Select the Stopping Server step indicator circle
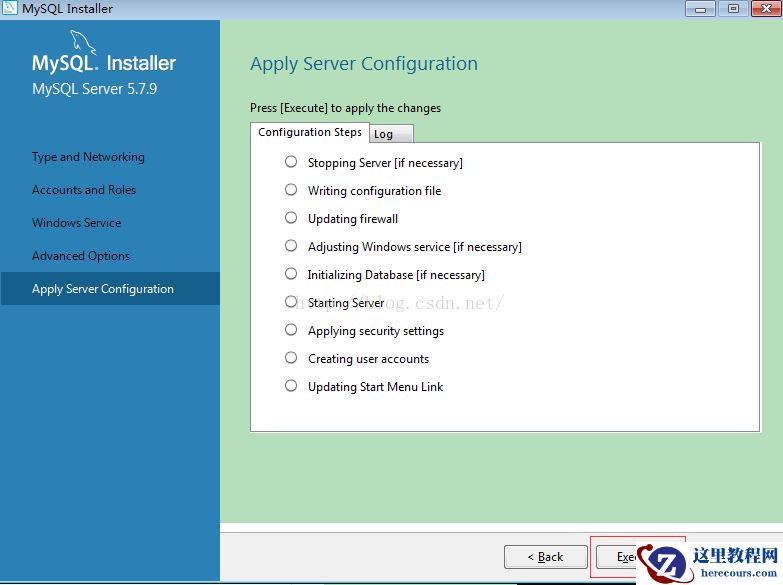 pyautogui.click(x=291, y=162)
